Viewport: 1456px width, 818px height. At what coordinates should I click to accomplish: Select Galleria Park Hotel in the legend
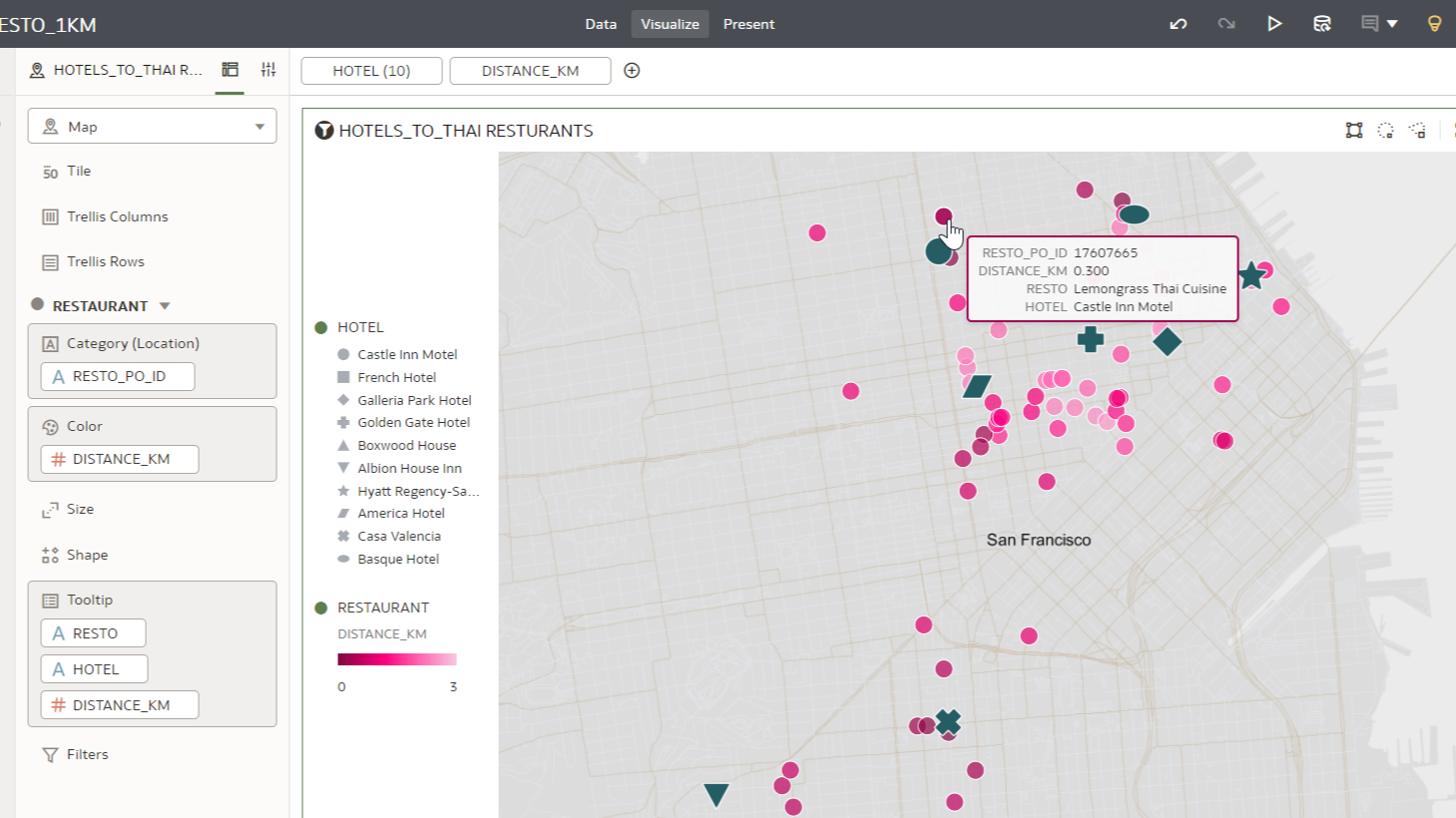(x=414, y=400)
